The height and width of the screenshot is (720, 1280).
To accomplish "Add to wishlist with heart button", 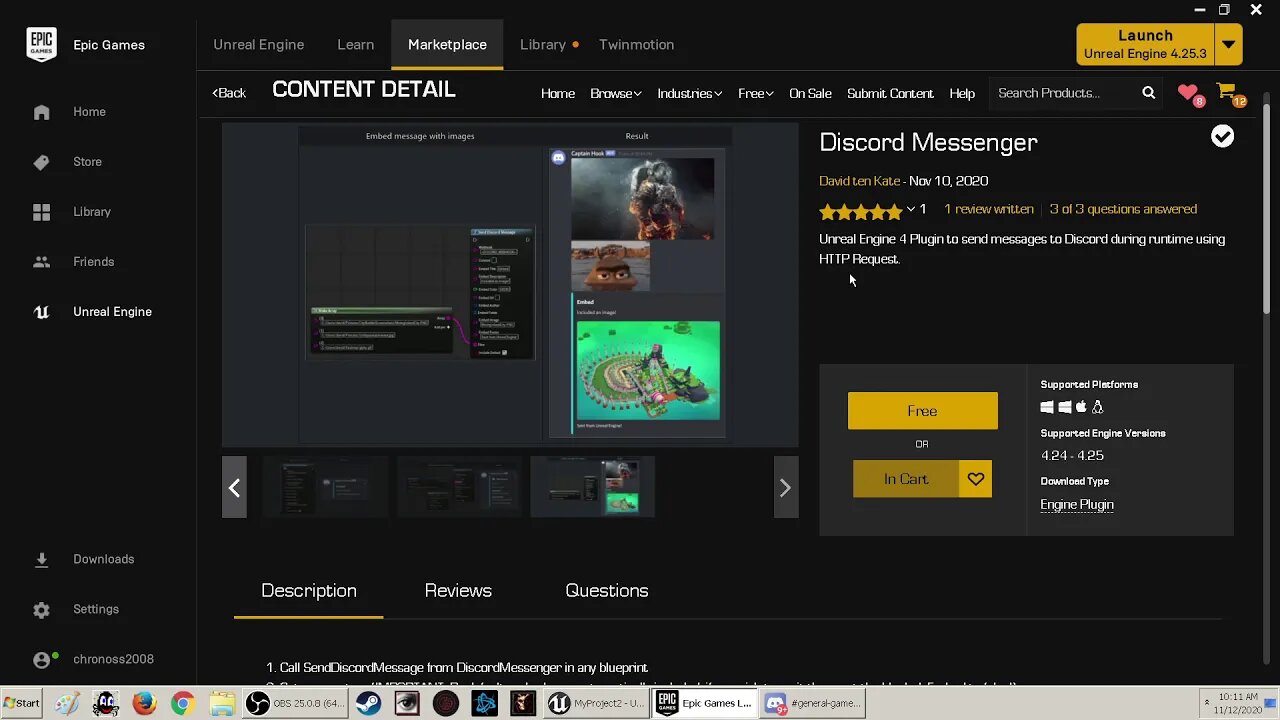I will 976,479.
